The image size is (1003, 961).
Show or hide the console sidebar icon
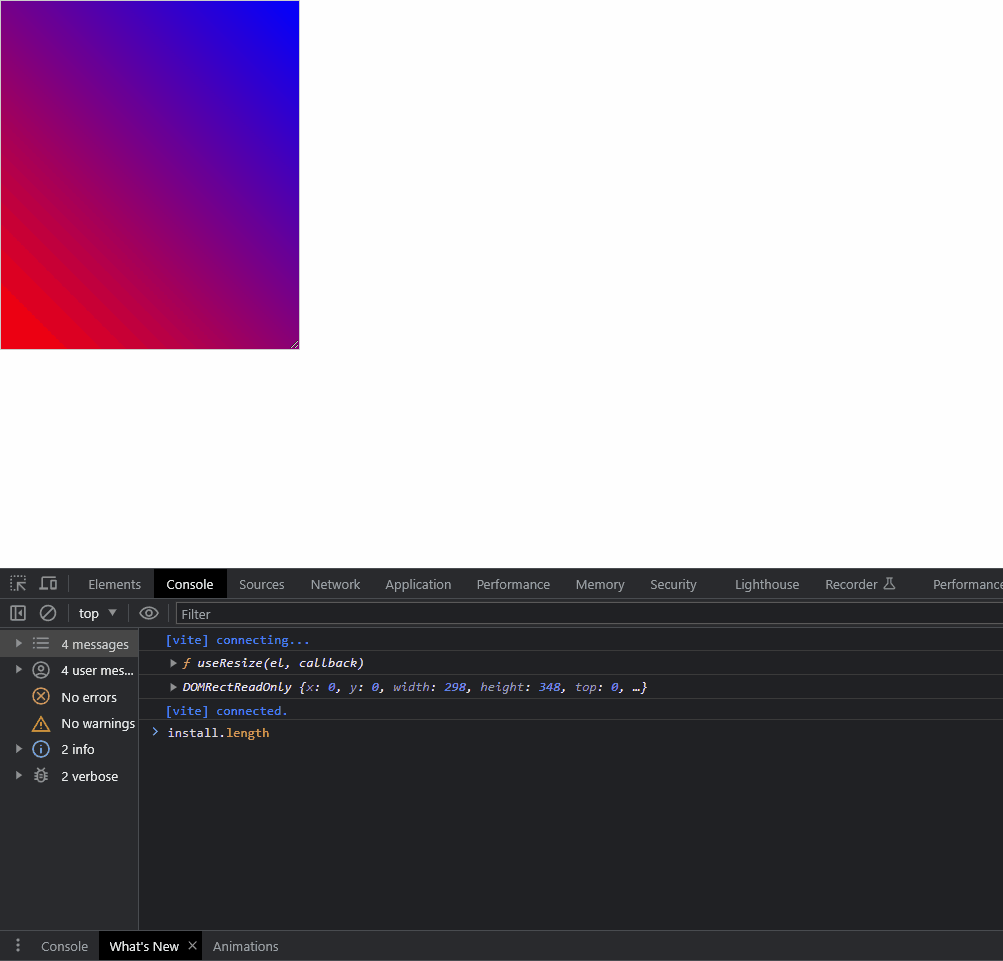pyautogui.click(x=18, y=613)
